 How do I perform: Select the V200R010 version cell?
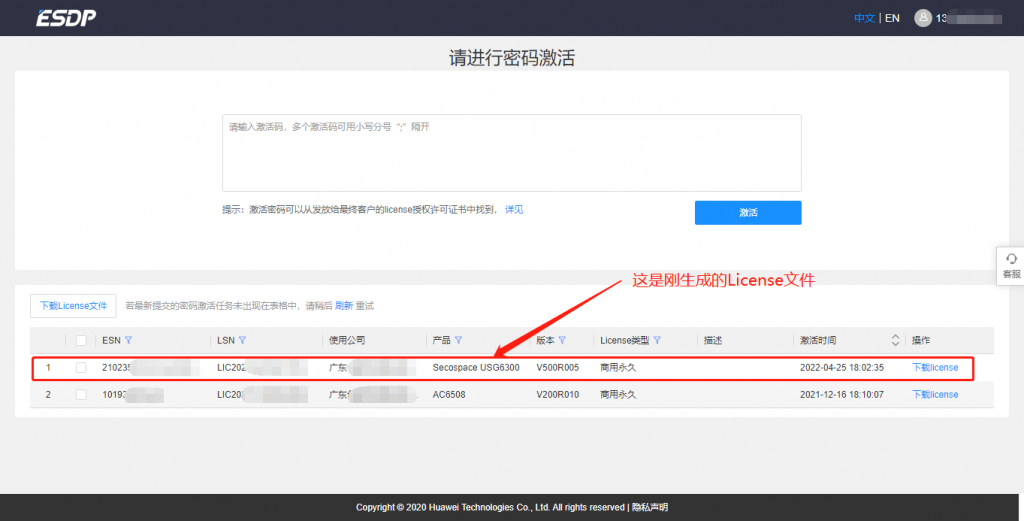click(558, 394)
